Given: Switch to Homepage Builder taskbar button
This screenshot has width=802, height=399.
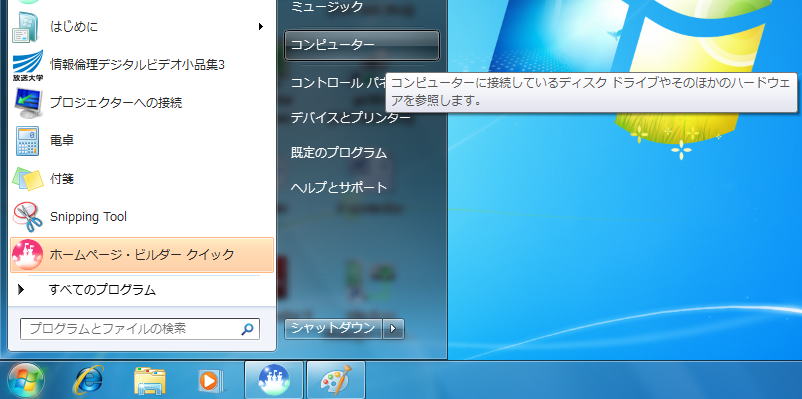Looking at the screenshot, I should click(274, 380).
